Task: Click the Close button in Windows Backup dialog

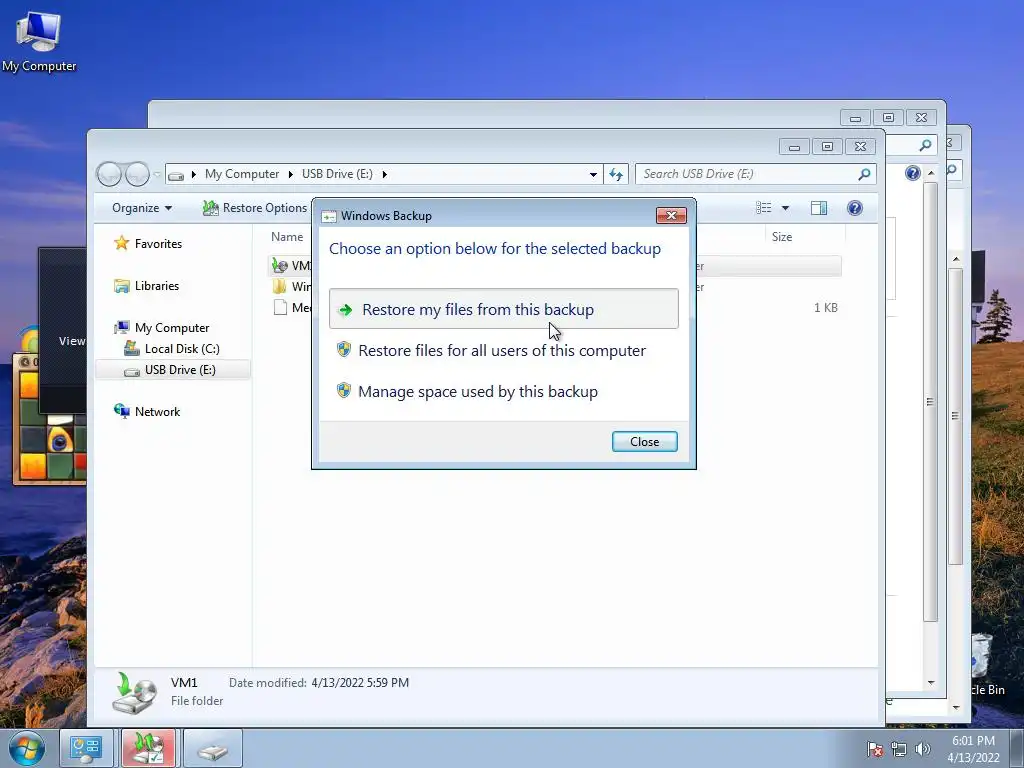Action: (x=645, y=441)
